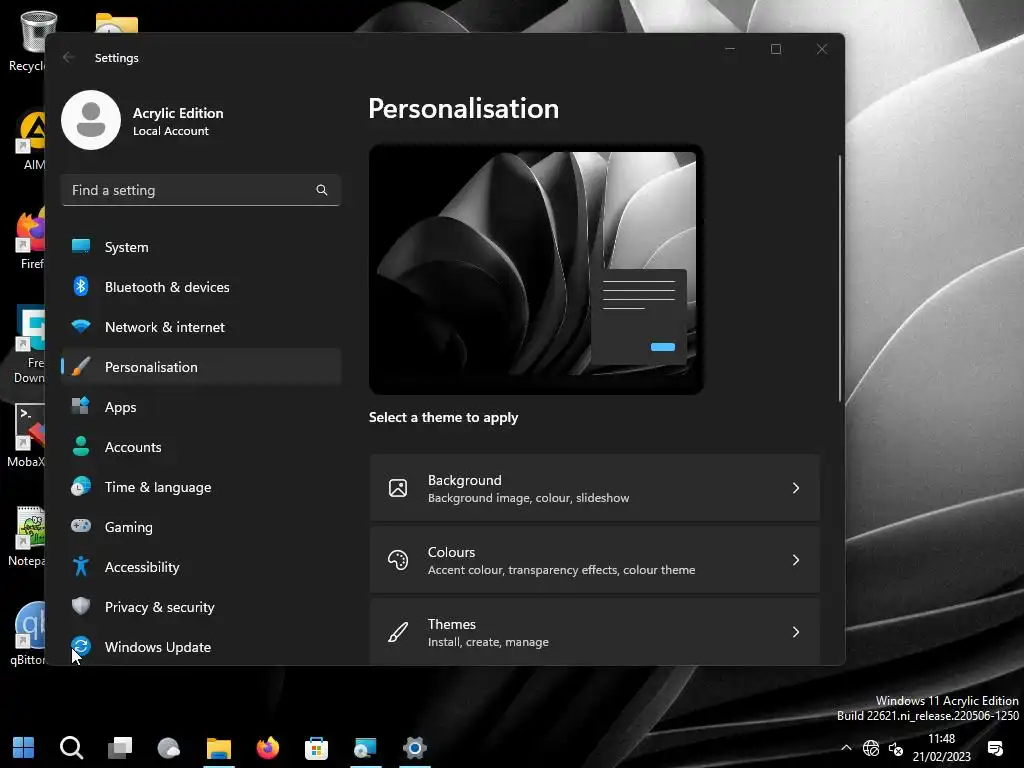The width and height of the screenshot is (1024, 768).
Task: Click the Personalisation paintbrush icon
Action: point(81,366)
